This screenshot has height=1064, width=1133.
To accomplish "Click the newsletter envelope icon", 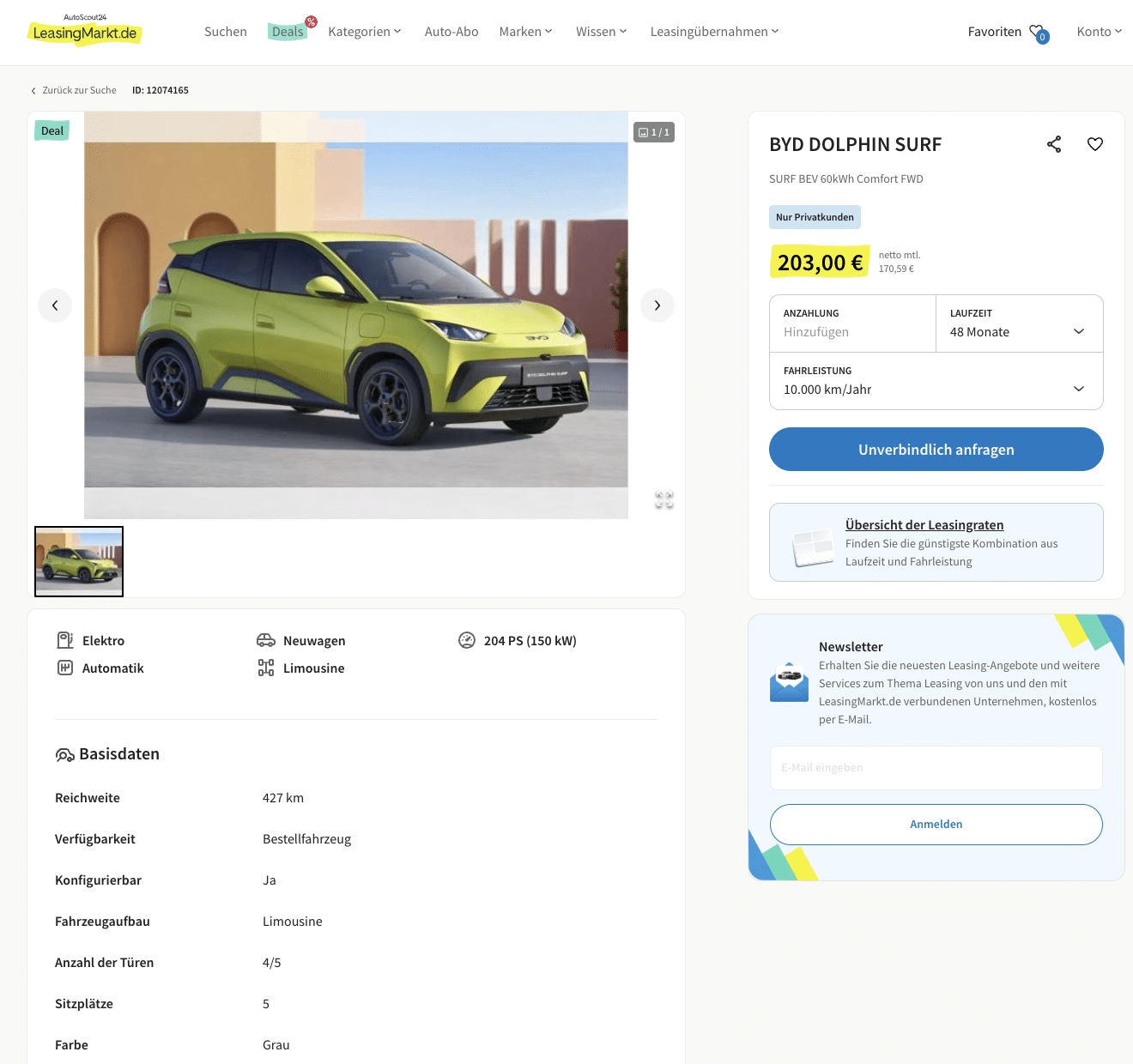I will (790, 682).
